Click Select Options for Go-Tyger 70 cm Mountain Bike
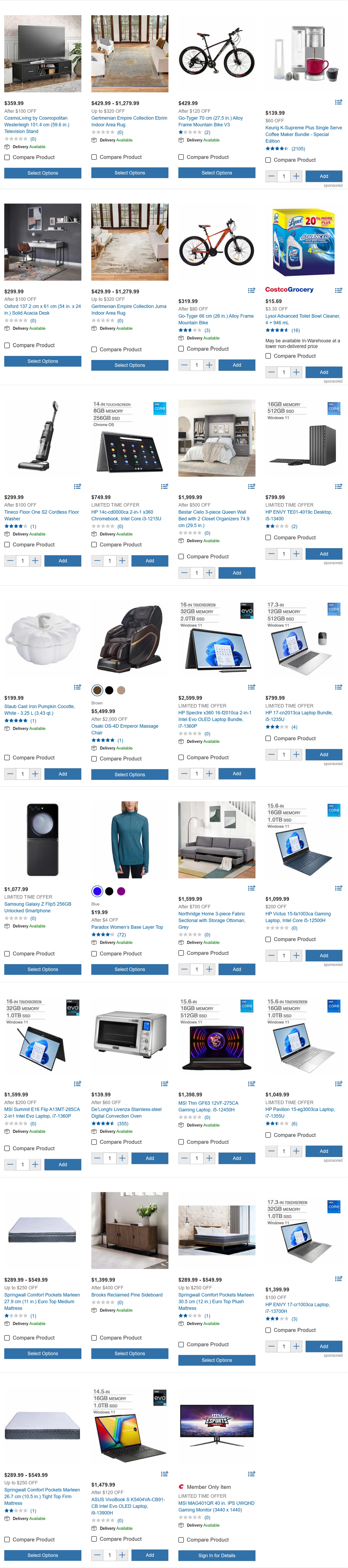This screenshot has width=348, height=1568. 216,173
